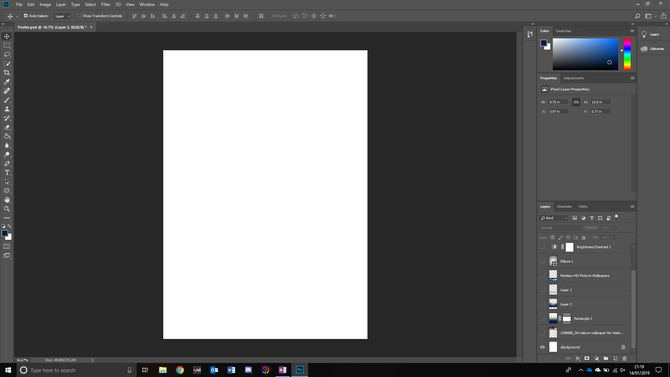Select the Blur tool
Viewport: 670px width, 377px height.
click(7, 145)
